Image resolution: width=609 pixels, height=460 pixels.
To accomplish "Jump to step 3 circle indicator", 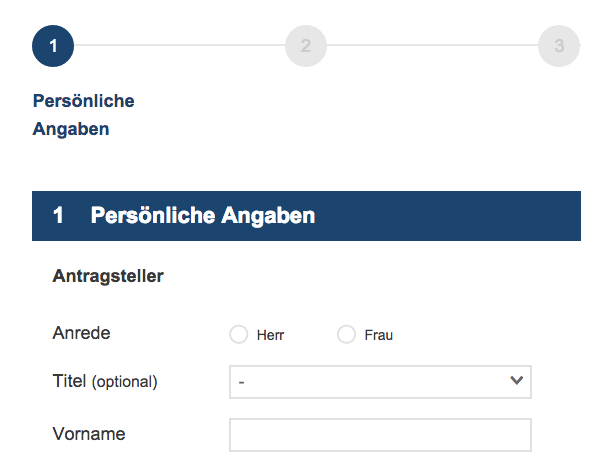I will [x=559, y=46].
